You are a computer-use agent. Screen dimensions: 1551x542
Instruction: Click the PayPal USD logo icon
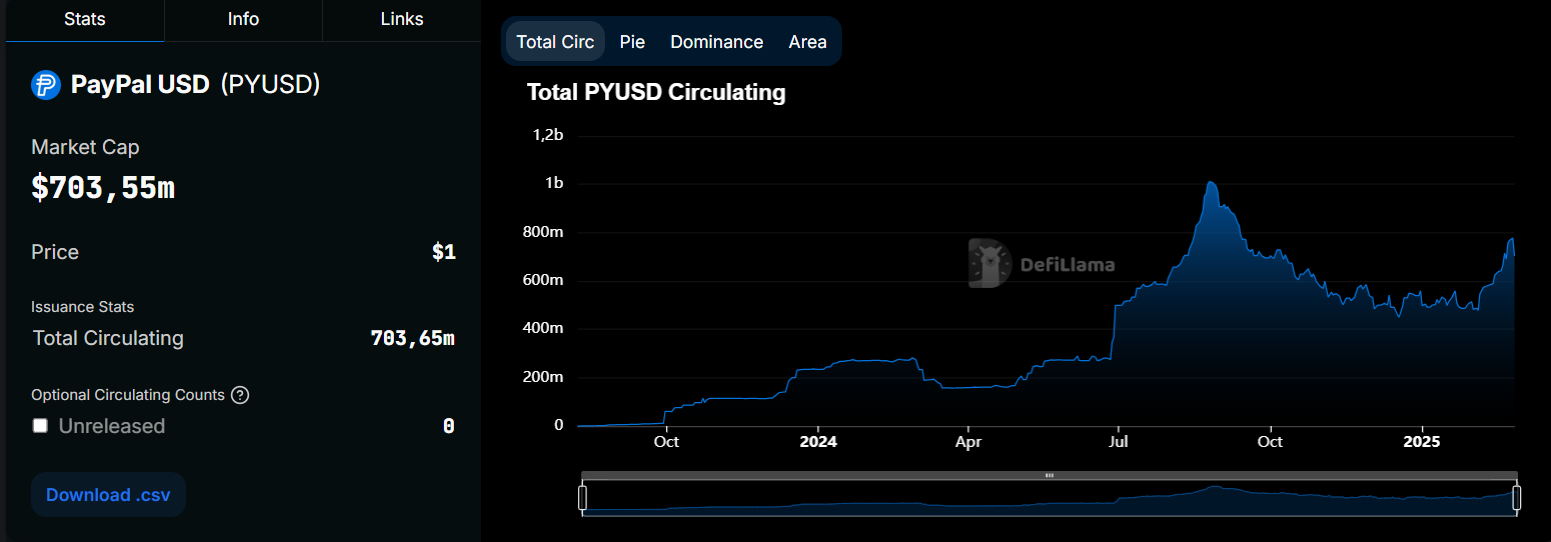(46, 85)
